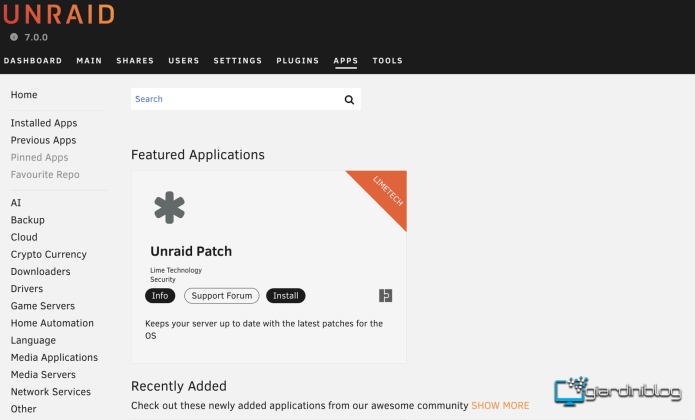Click the Unraid logo
The width and height of the screenshot is (695, 420).
tap(57, 15)
